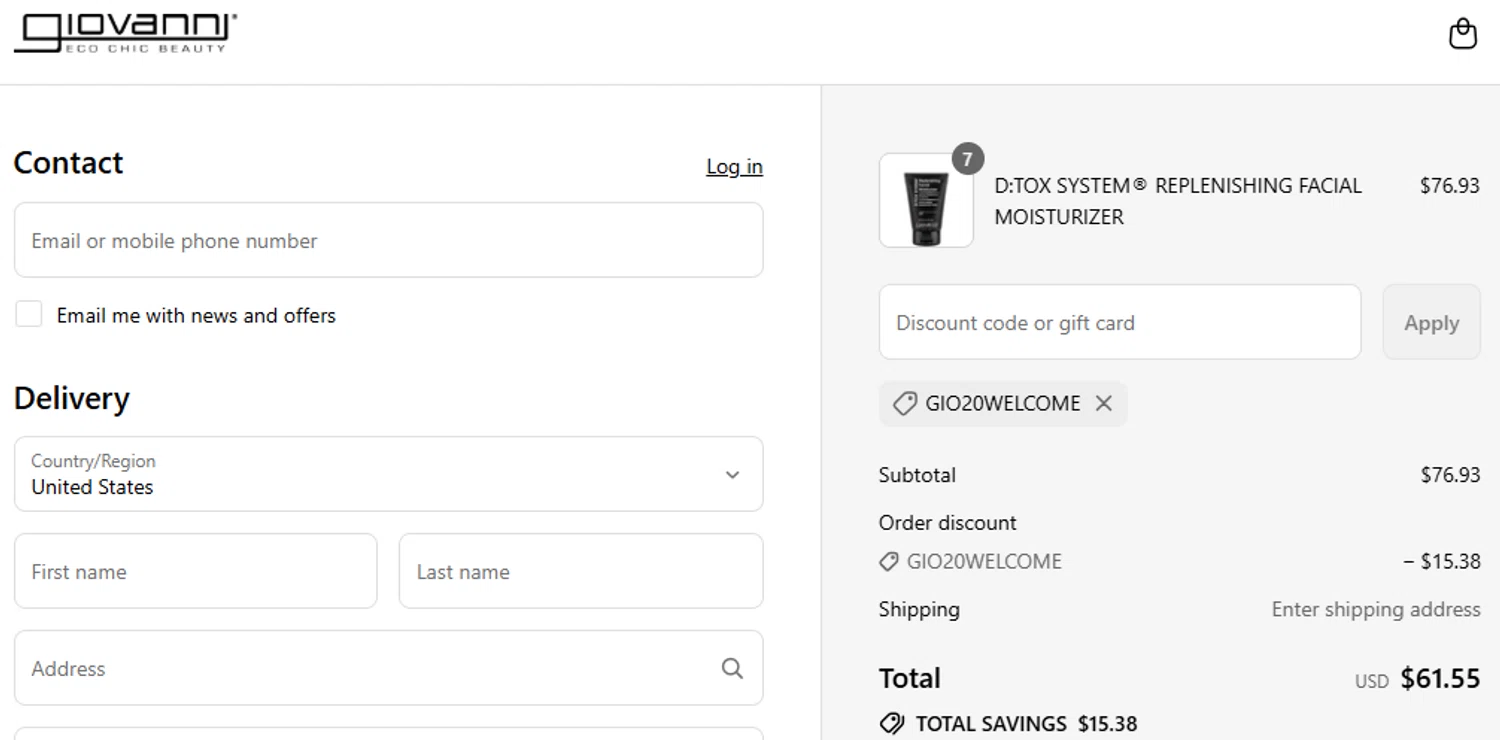The width and height of the screenshot is (1500, 740).
Task: Click the item quantity badge showing 7
Action: coord(967,158)
